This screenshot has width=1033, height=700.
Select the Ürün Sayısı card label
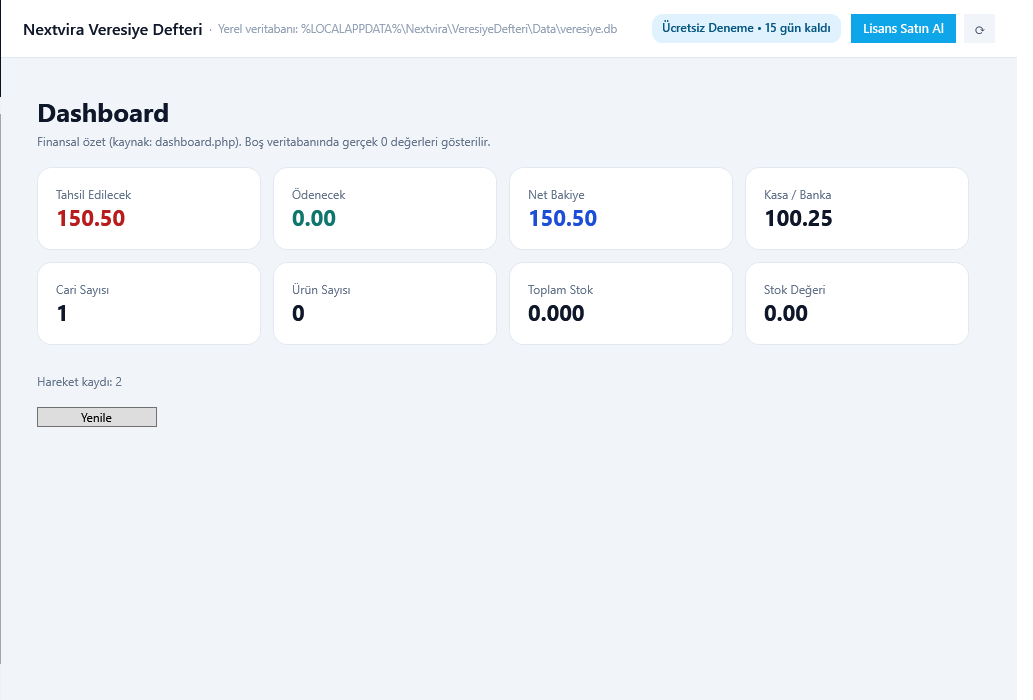321,290
